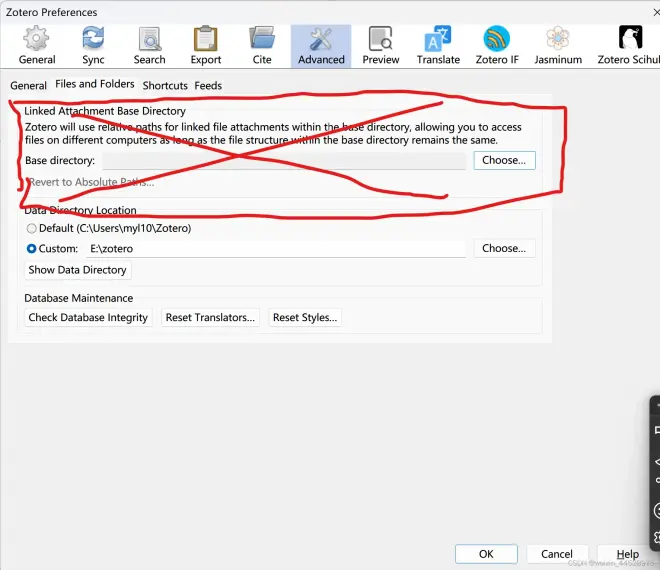Choose a linked attachment base directory
The width and height of the screenshot is (660, 570).
pos(504,160)
